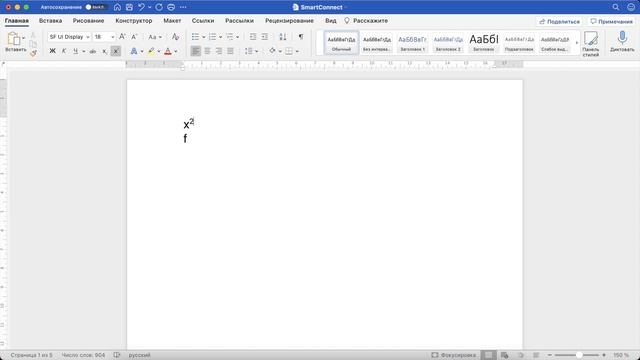Screen dimensions: 640x360
Task: Open Панель стилей pane
Action: pyautogui.click(x=591, y=44)
